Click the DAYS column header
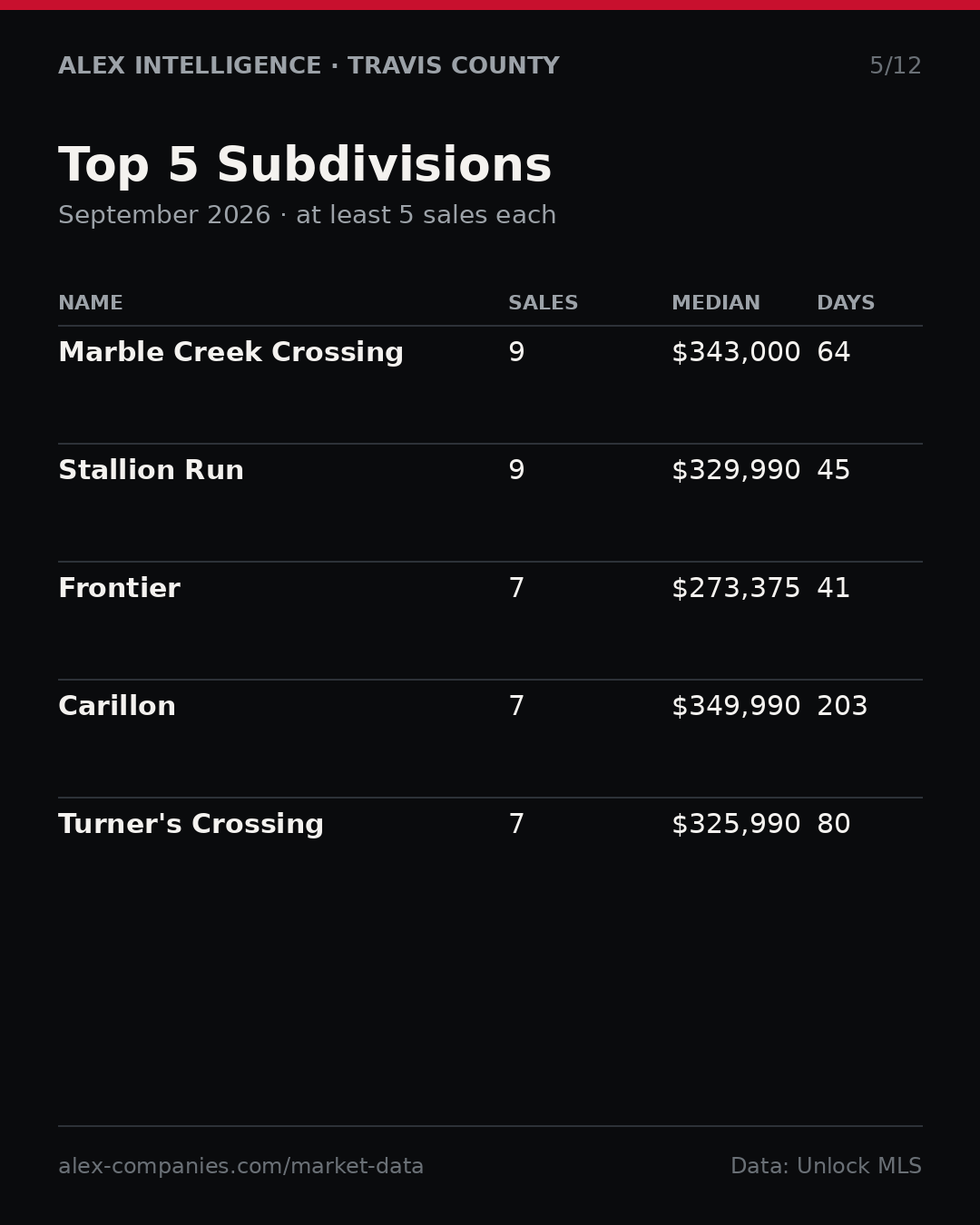 coord(846,304)
